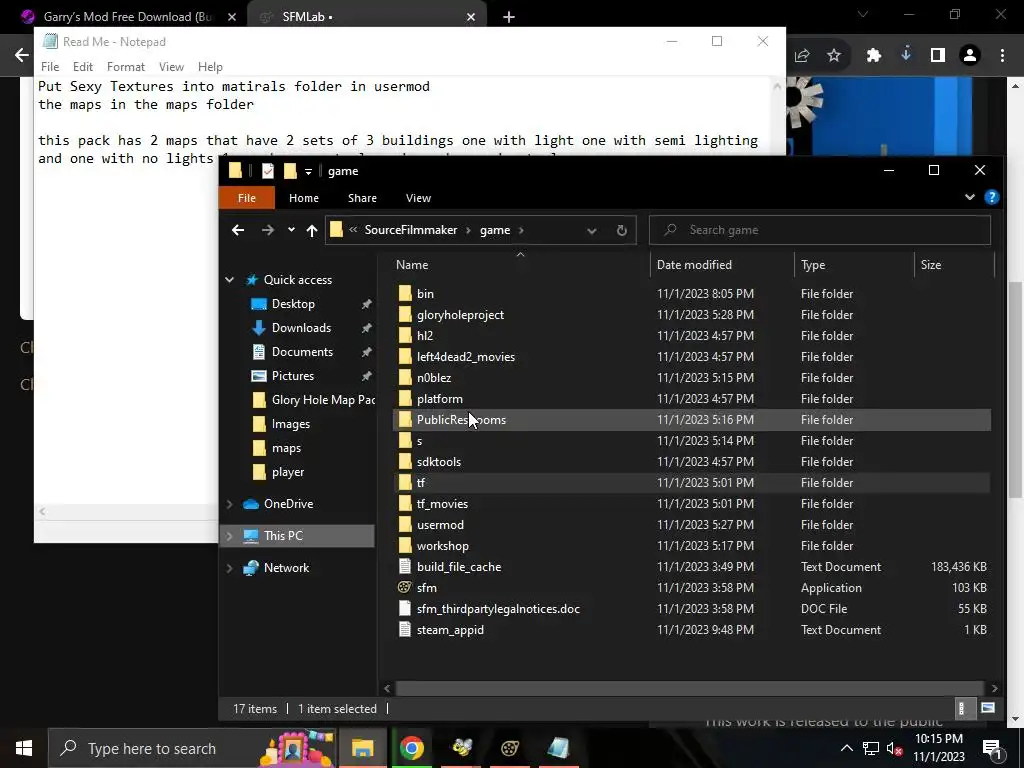The width and height of the screenshot is (1024, 768).
Task: Go forward in File Explorer
Action: coord(268,230)
